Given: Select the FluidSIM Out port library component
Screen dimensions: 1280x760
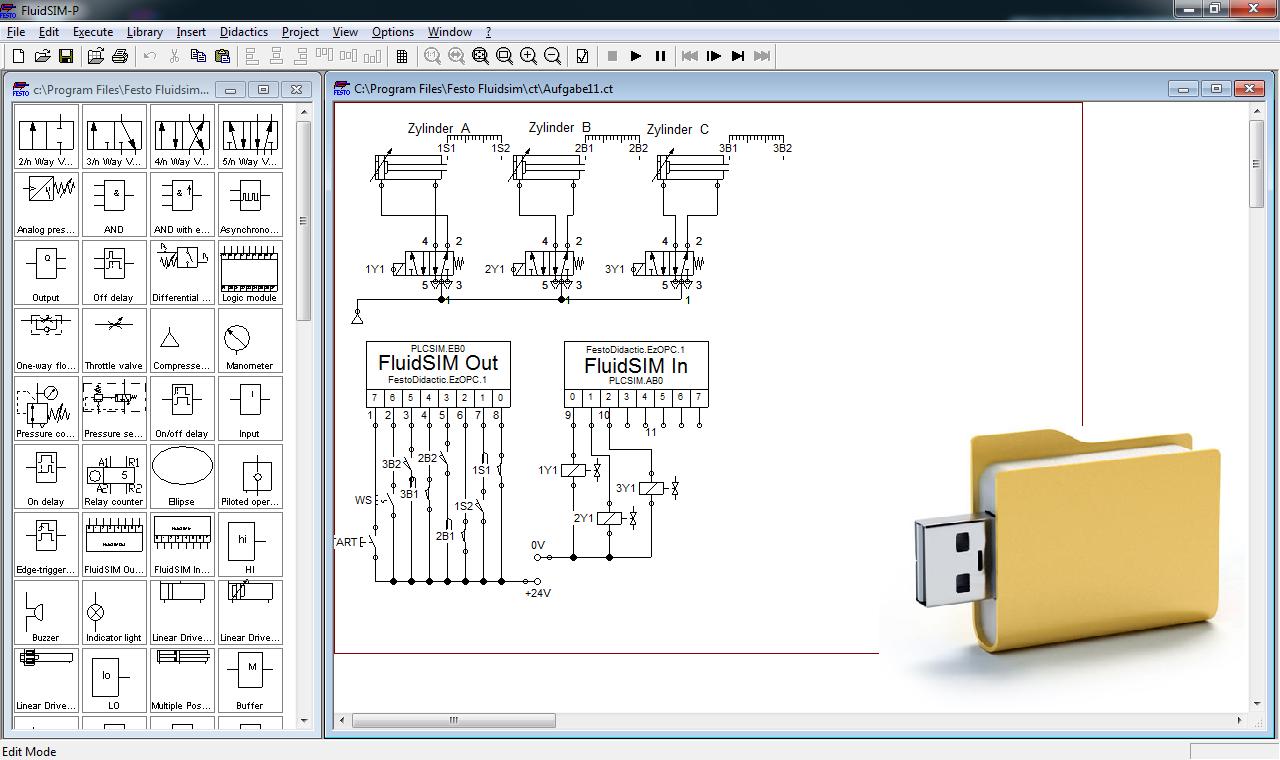Looking at the screenshot, I should pyautogui.click(x=114, y=545).
